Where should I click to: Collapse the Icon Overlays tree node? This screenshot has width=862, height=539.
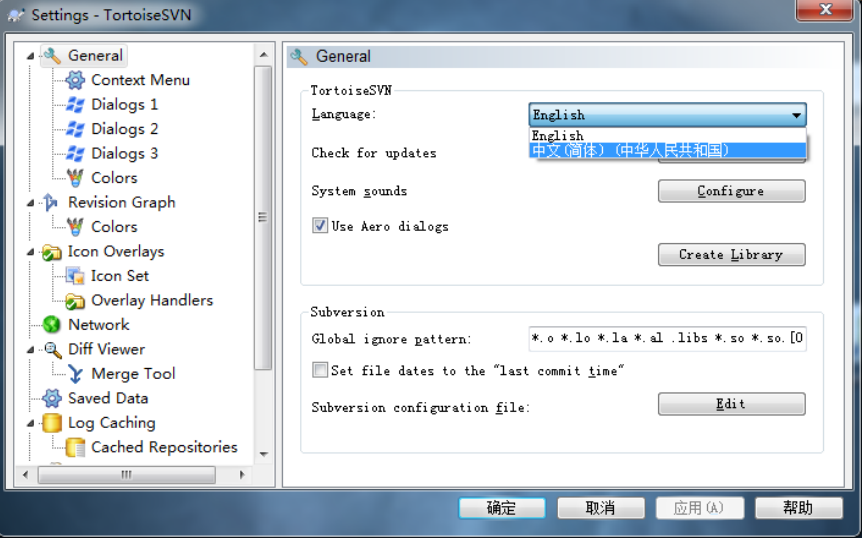click(x=31, y=252)
